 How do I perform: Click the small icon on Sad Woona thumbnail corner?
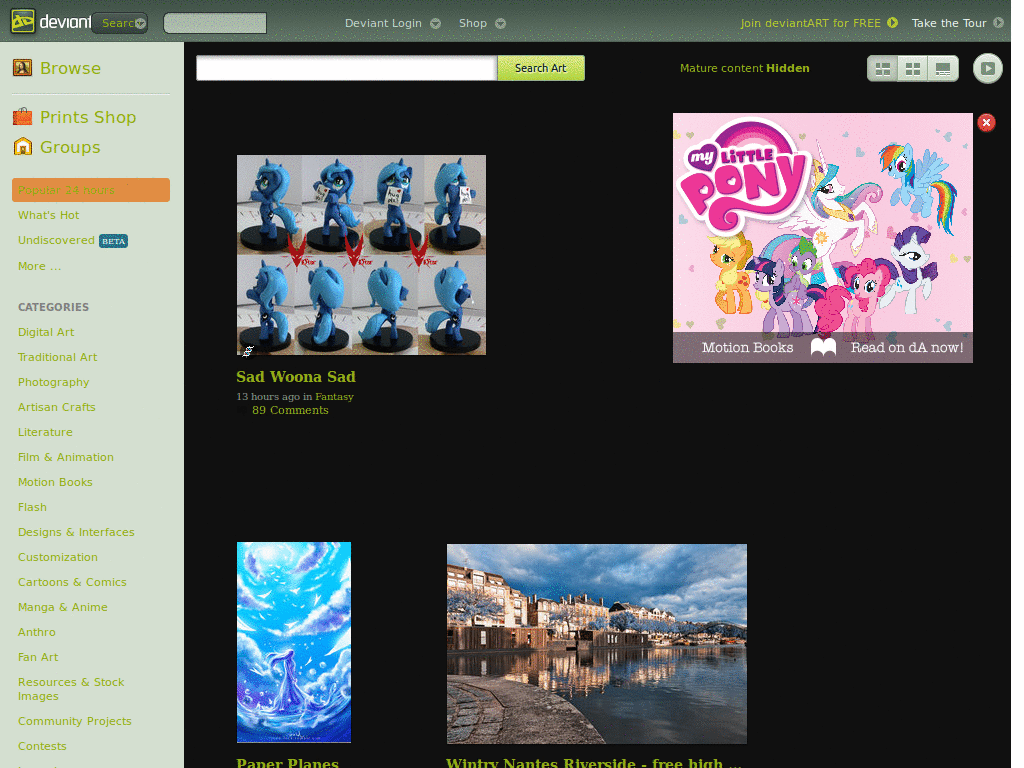click(248, 351)
